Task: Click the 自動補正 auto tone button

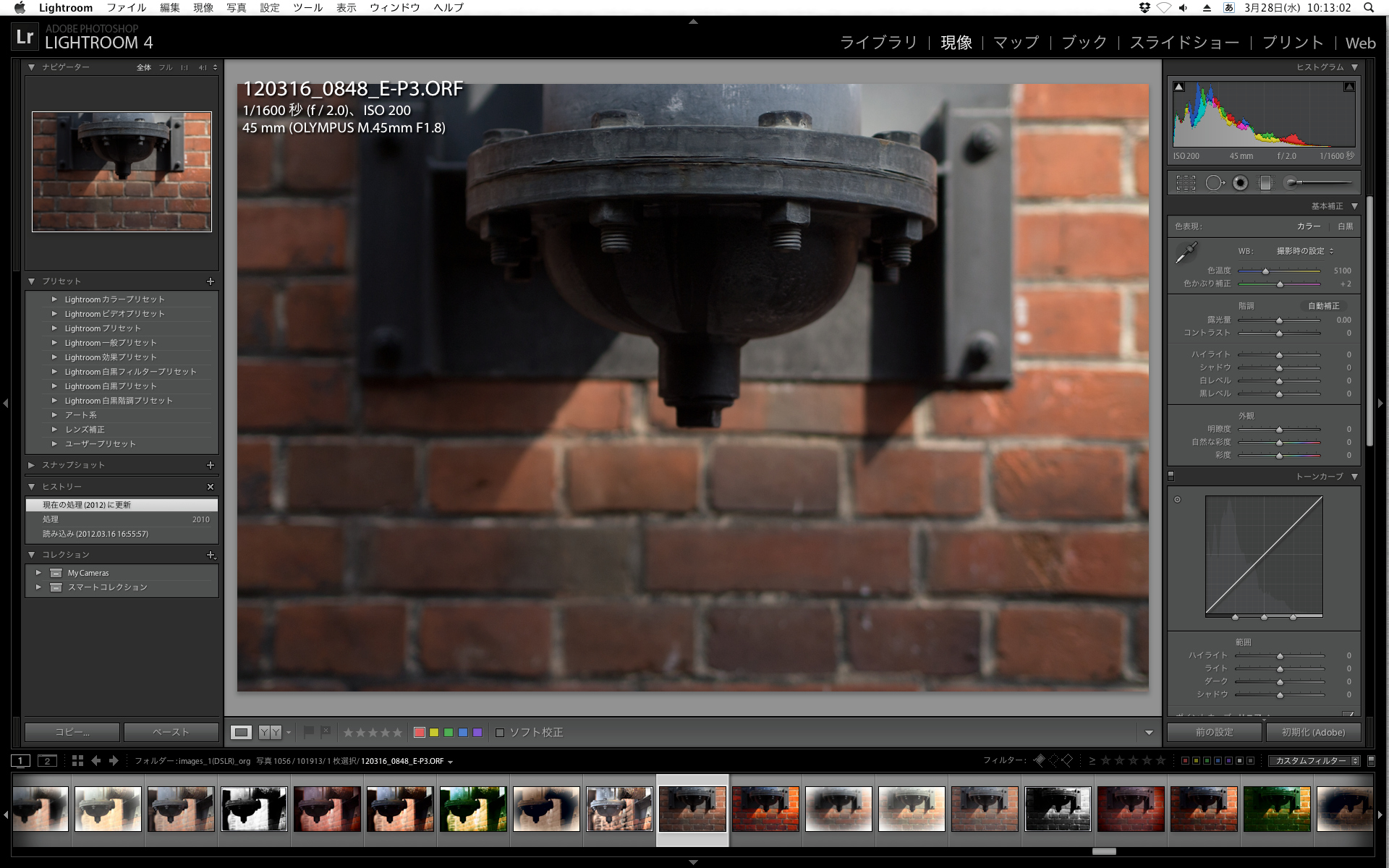Action: click(x=1323, y=306)
